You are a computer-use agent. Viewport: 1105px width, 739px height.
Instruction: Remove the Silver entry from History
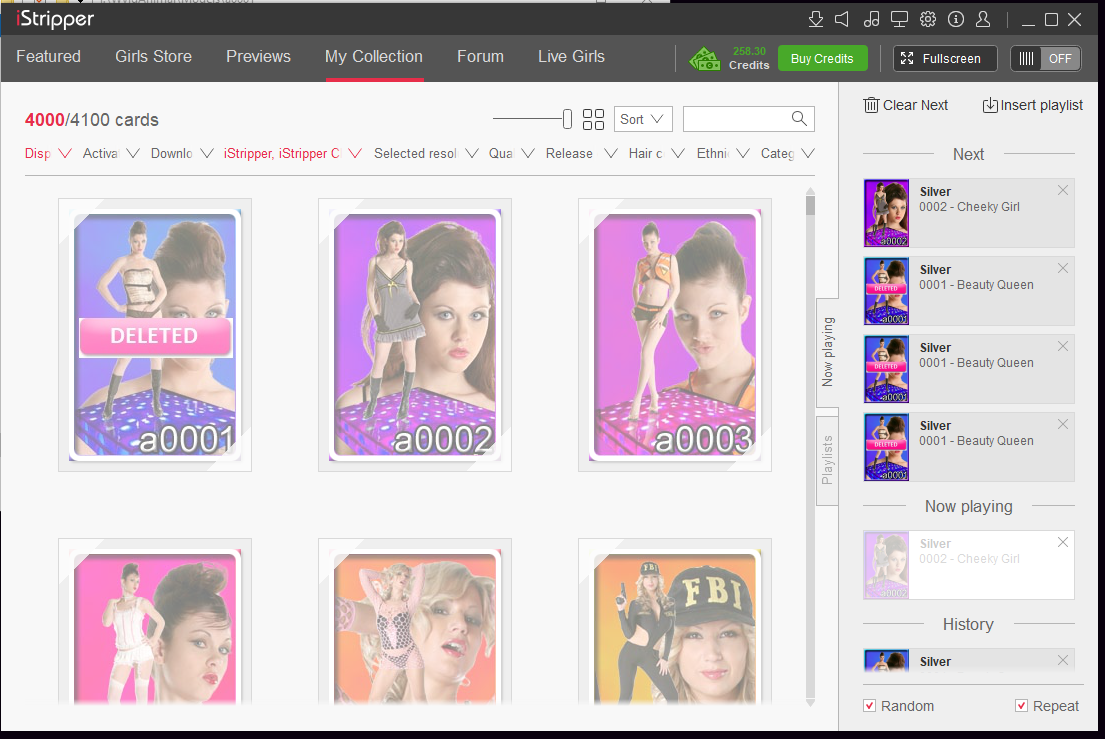click(1063, 660)
